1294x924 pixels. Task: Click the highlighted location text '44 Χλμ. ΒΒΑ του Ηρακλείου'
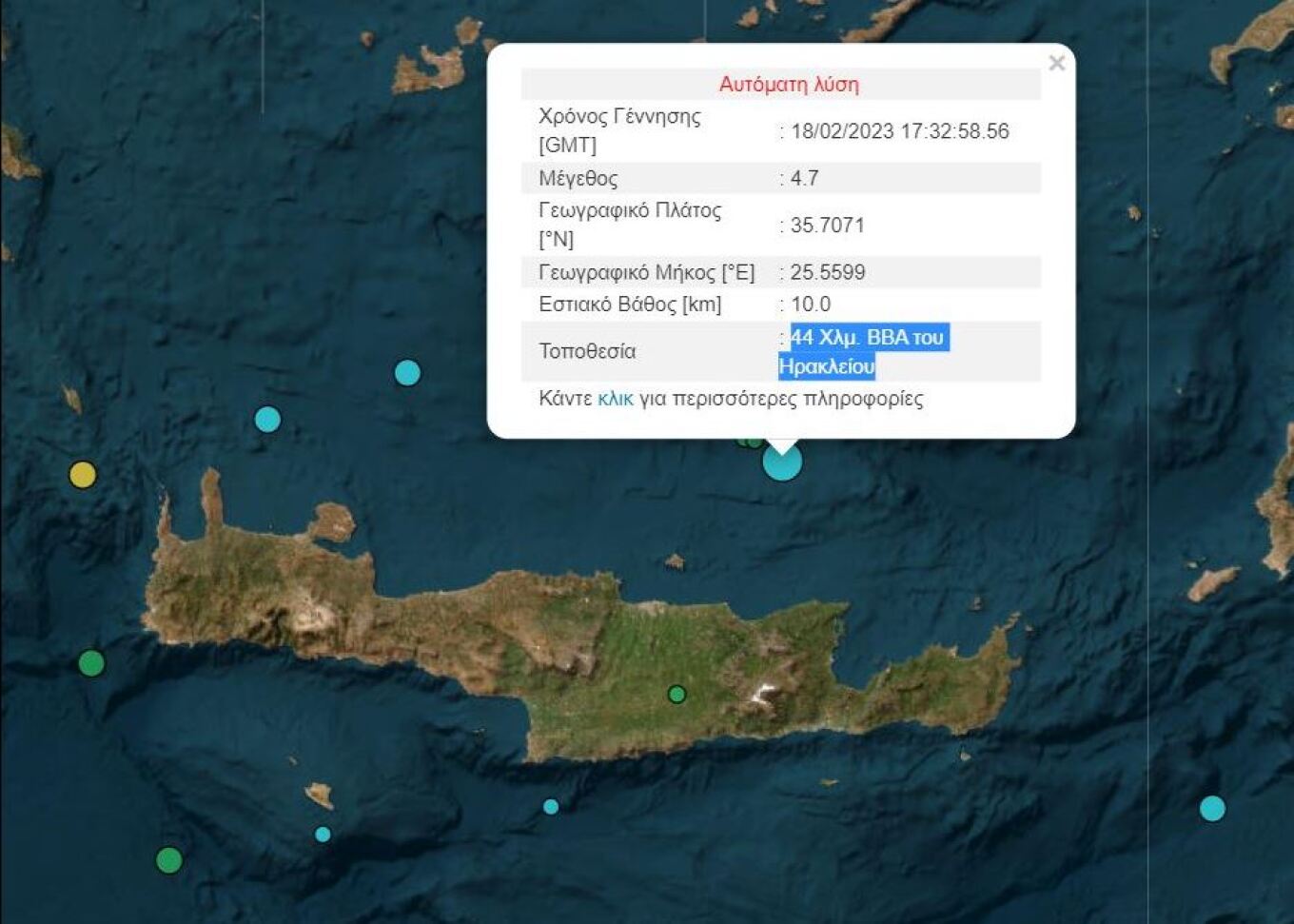(863, 351)
